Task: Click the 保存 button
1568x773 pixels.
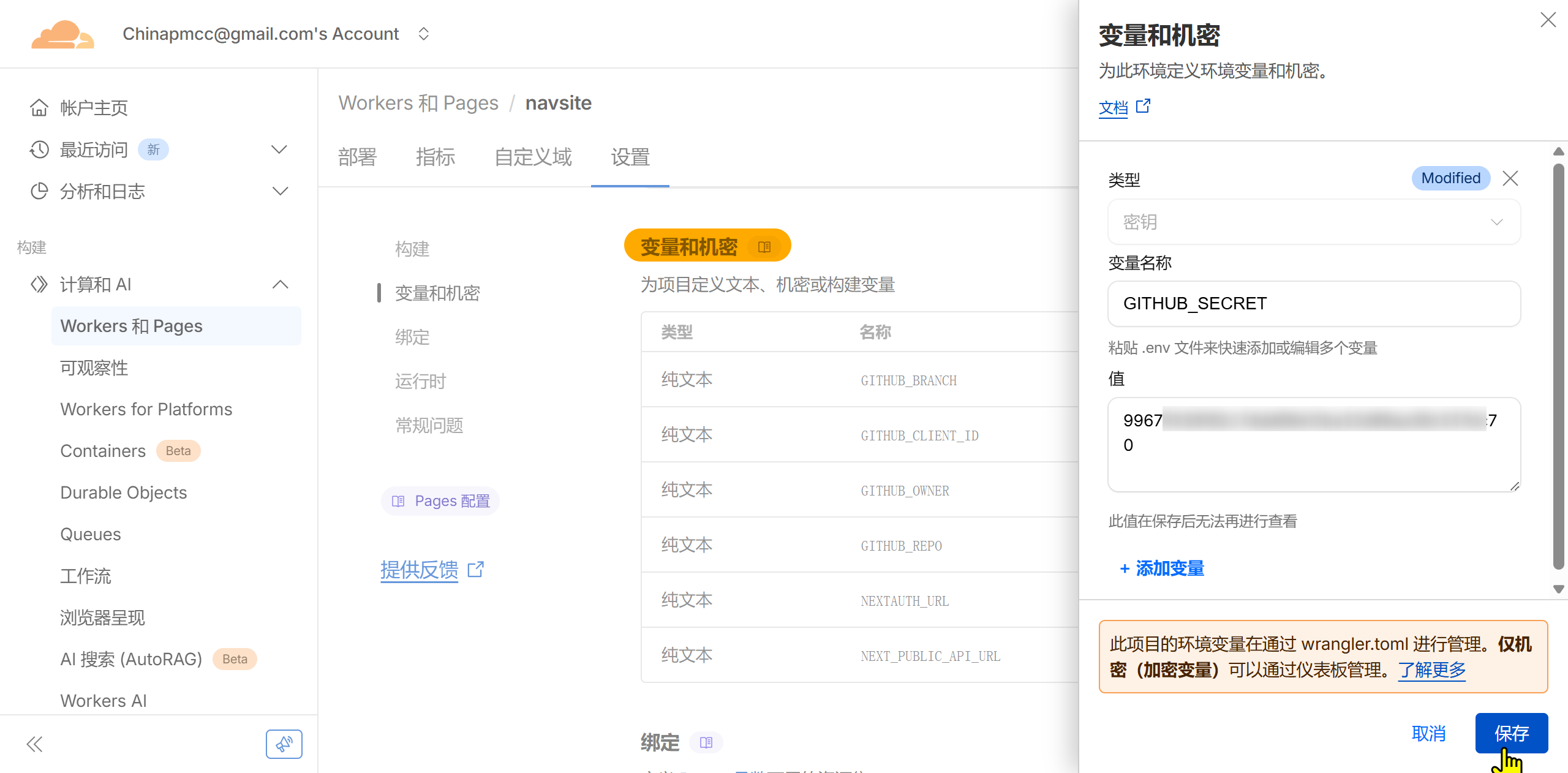Action: [x=1511, y=733]
